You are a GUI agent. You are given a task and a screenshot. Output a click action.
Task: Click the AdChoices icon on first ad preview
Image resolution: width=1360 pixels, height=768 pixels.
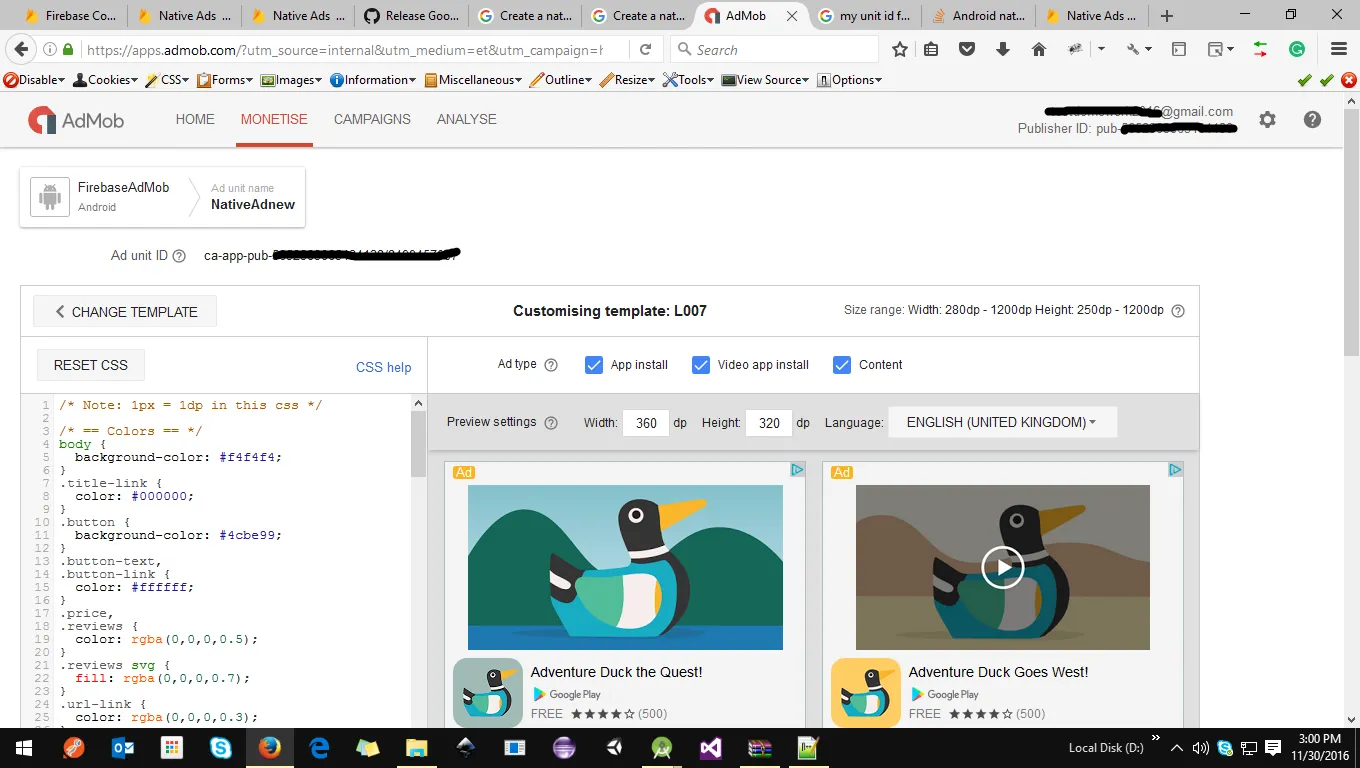(797, 470)
